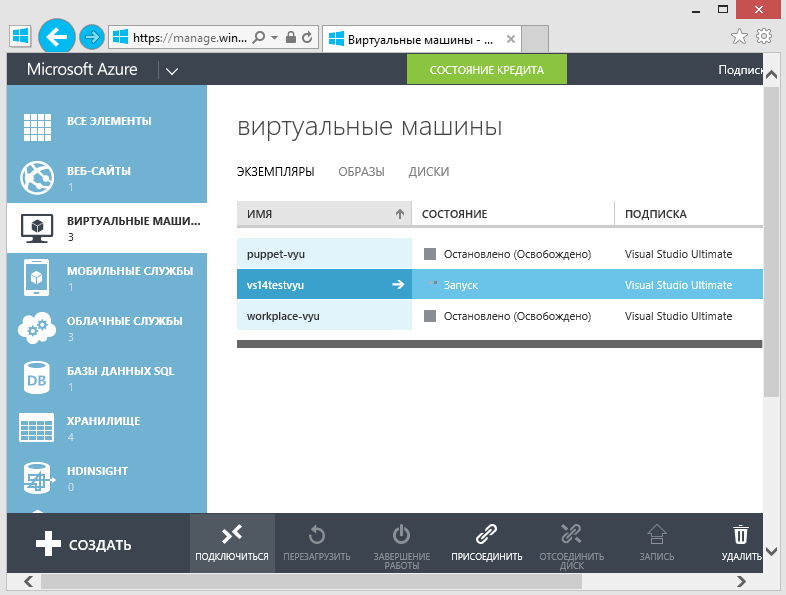Click the ЗАВЕРШЕНИЕ РАБОТЫ power icon
Screen dimensions: 786x595
[x=402, y=534]
